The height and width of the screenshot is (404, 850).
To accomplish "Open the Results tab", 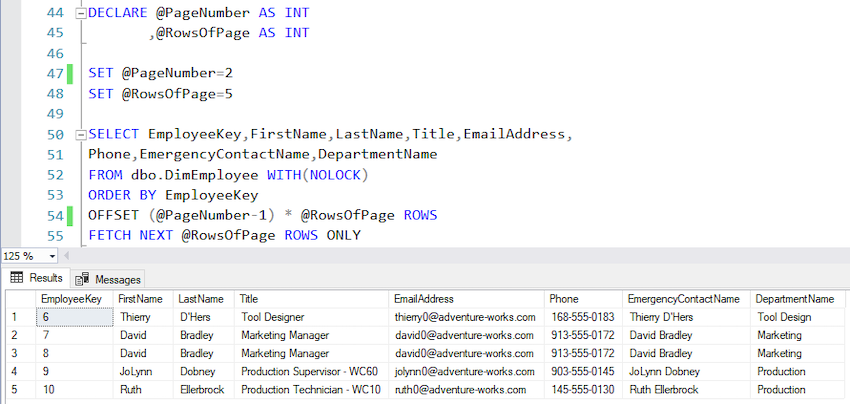I will click(36, 278).
